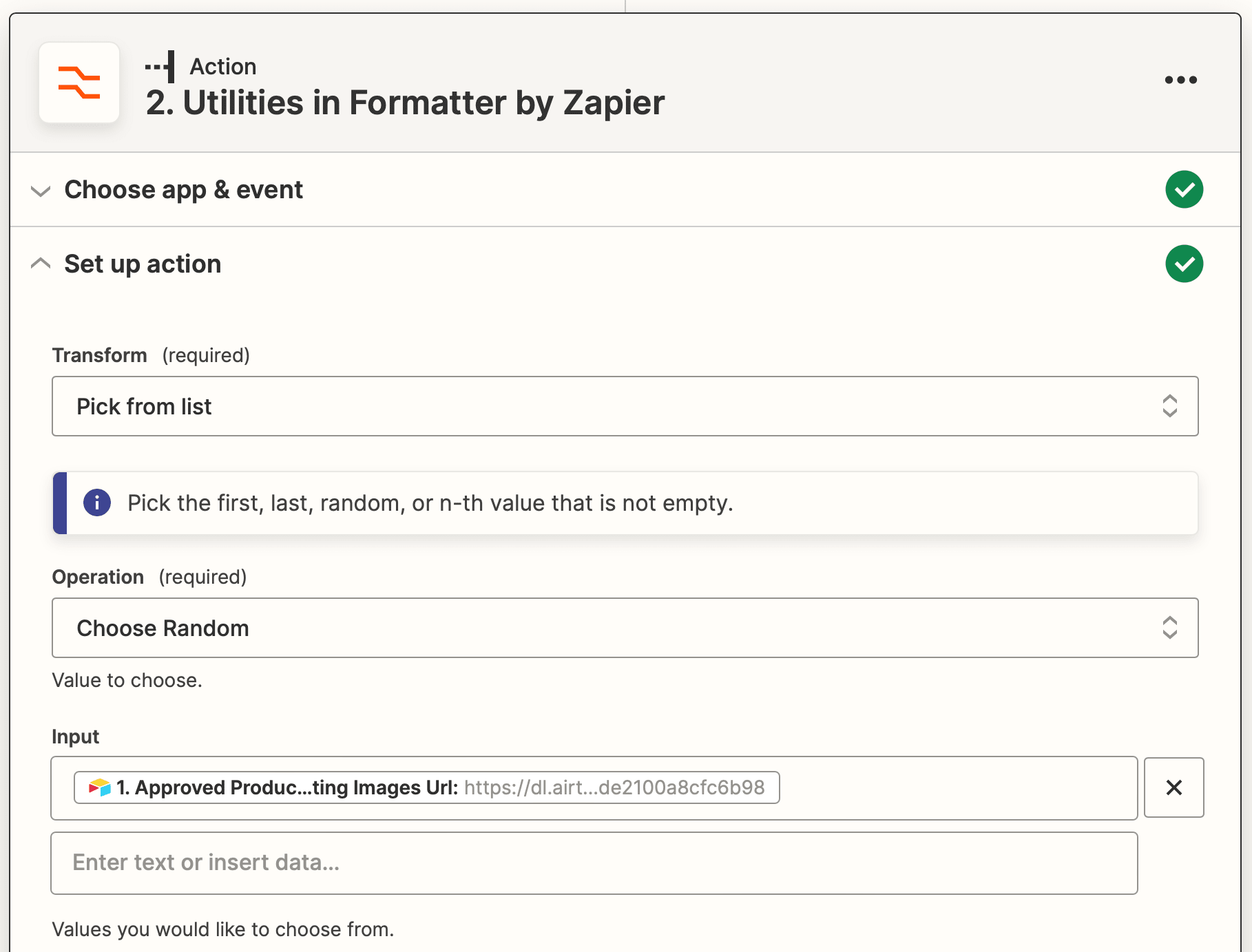Click inside the first Input field's empty area
1252x952 pixels.
point(957,788)
